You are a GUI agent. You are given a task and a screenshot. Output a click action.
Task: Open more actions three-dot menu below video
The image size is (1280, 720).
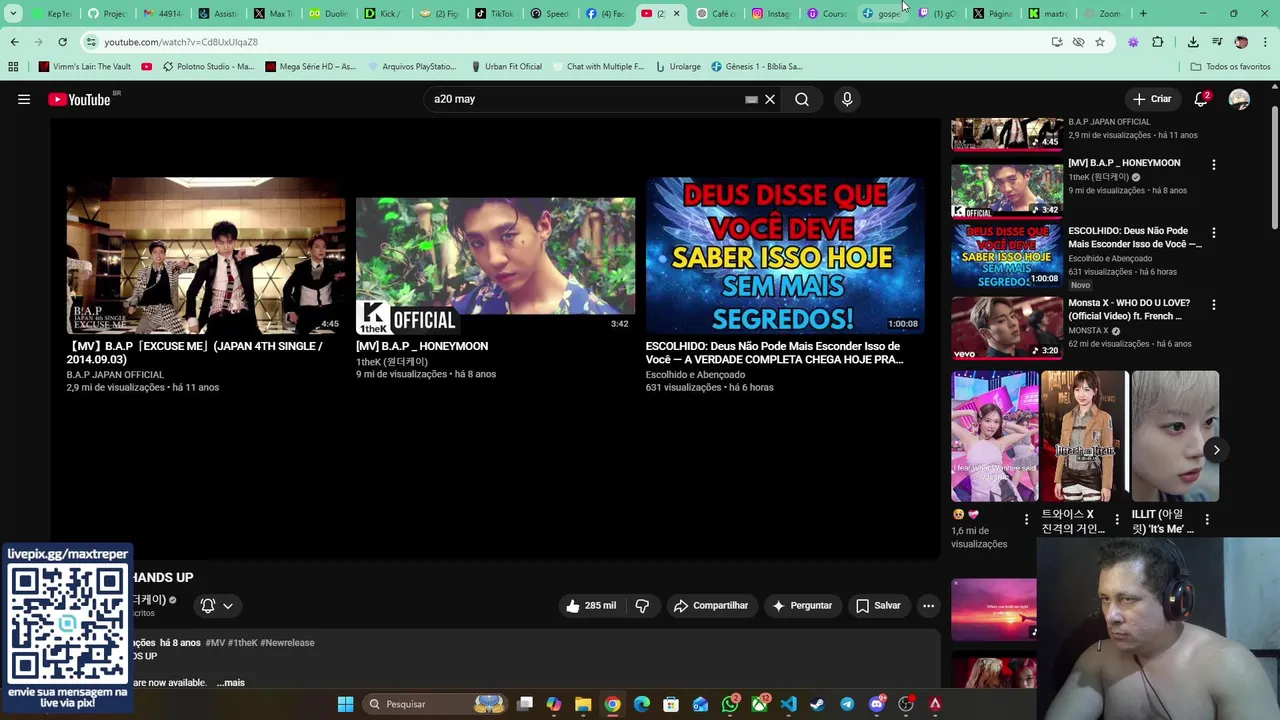tap(928, 605)
